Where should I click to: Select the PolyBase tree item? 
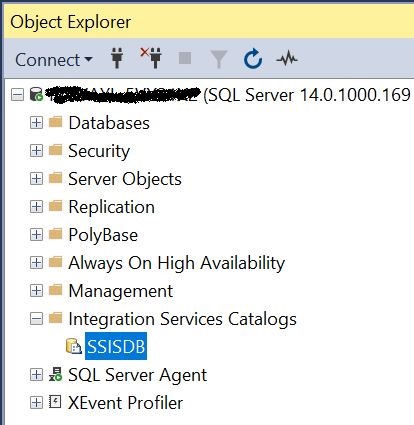pyautogui.click(x=103, y=235)
